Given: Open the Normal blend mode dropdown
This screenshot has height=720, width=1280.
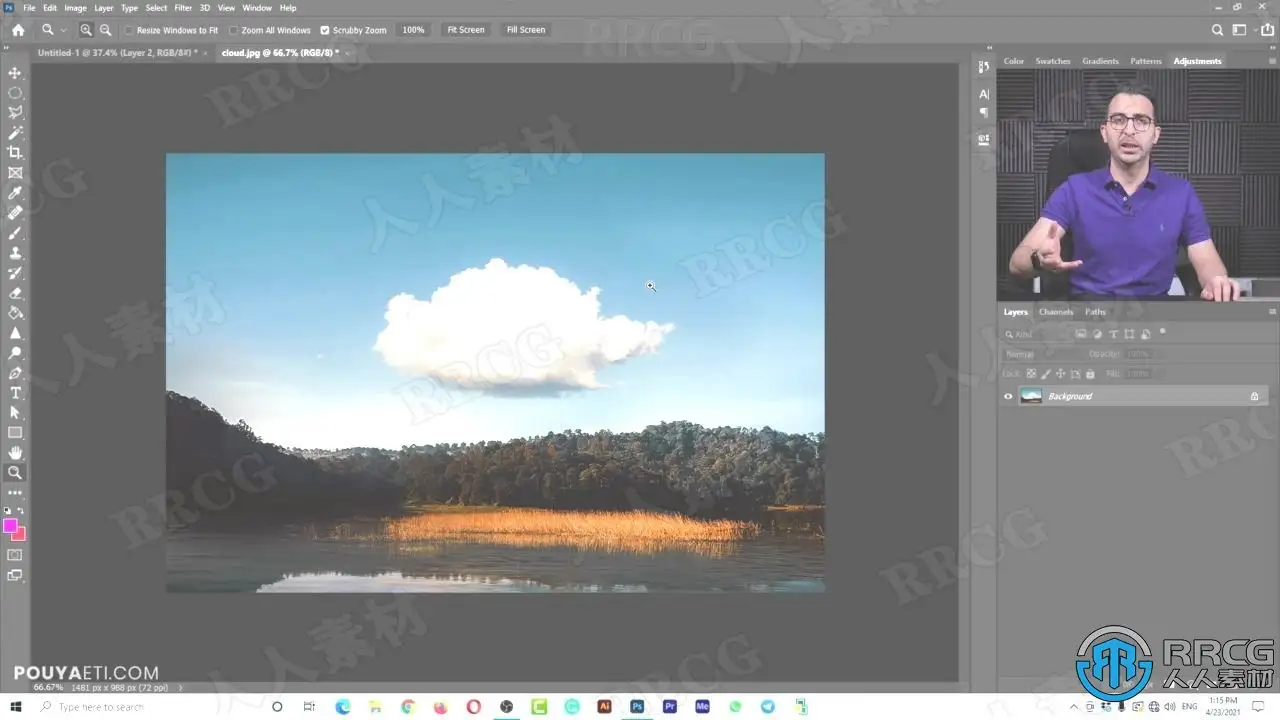Looking at the screenshot, I should click(x=1042, y=354).
